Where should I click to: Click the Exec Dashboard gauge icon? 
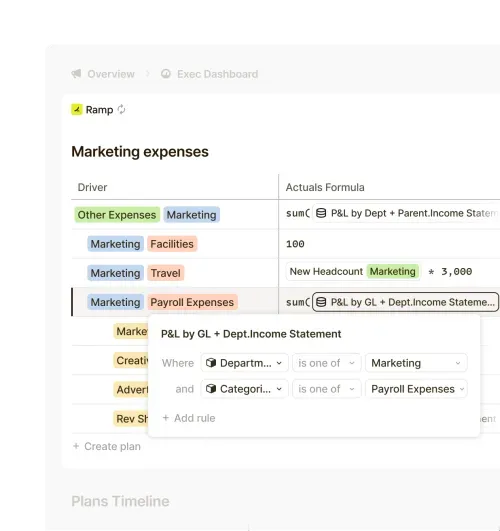click(166, 74)
